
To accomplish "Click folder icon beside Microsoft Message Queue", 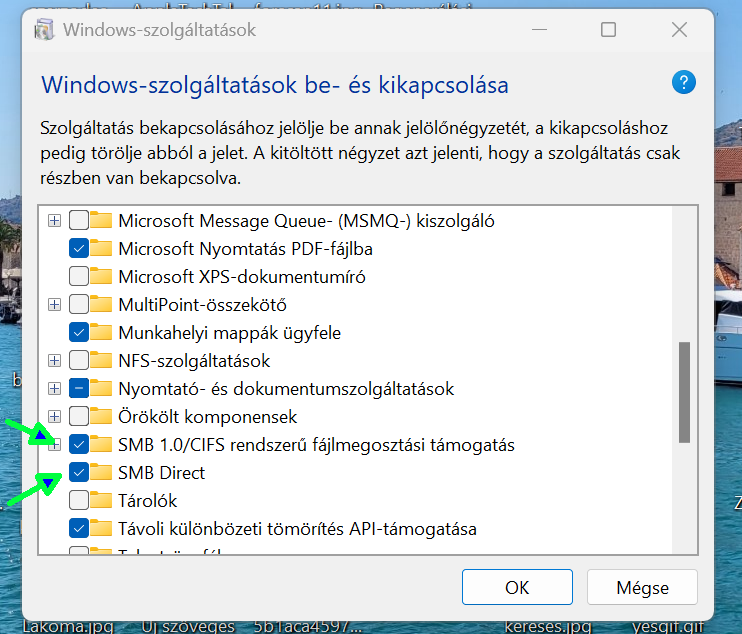I will (x=101, y=220).
